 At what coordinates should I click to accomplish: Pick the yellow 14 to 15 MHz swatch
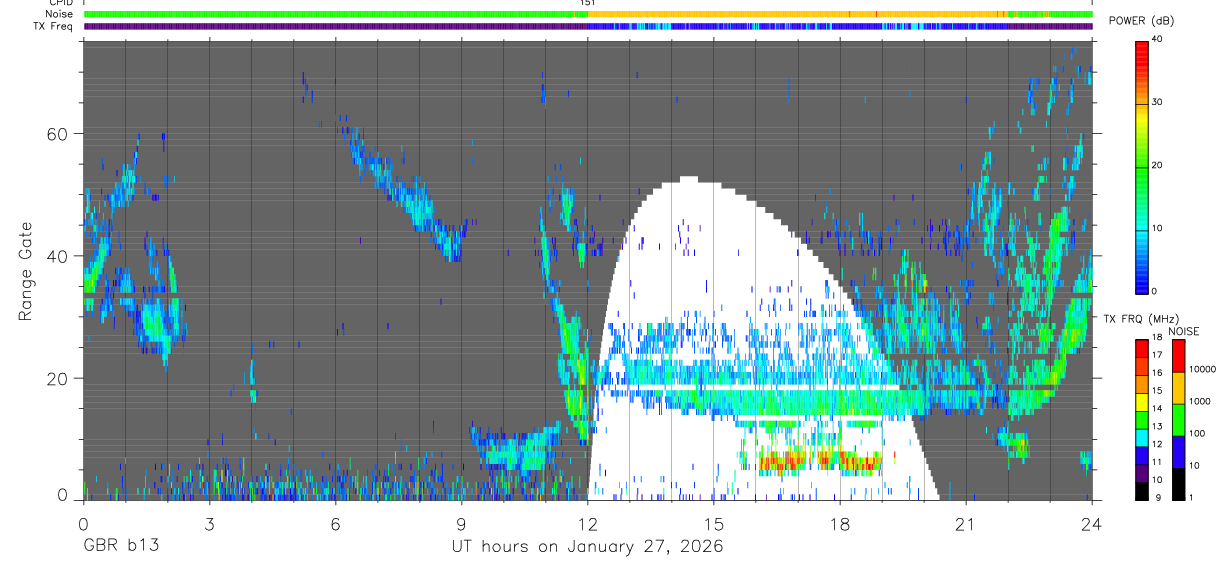(x=1142, y=402)
